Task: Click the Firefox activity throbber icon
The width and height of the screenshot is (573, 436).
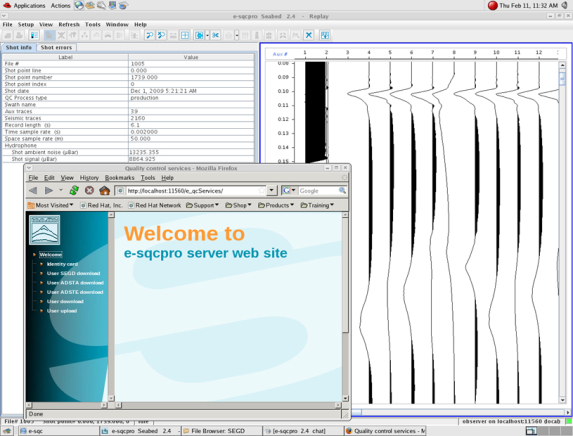Action: (x=344, y=178)
